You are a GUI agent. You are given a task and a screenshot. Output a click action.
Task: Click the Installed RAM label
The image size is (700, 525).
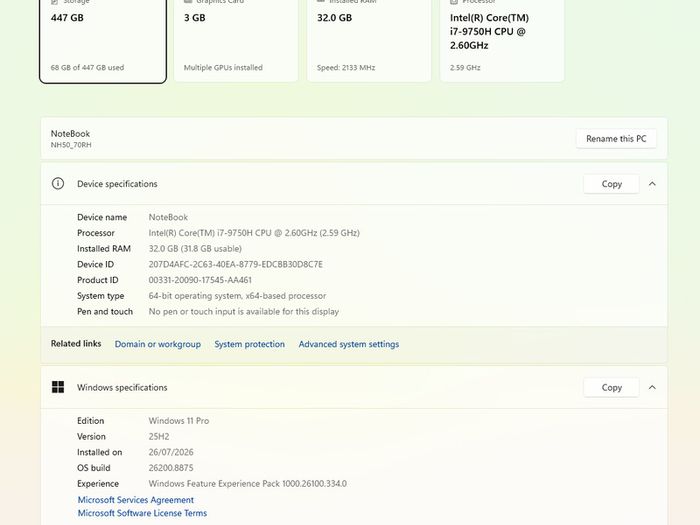(104, 249)
